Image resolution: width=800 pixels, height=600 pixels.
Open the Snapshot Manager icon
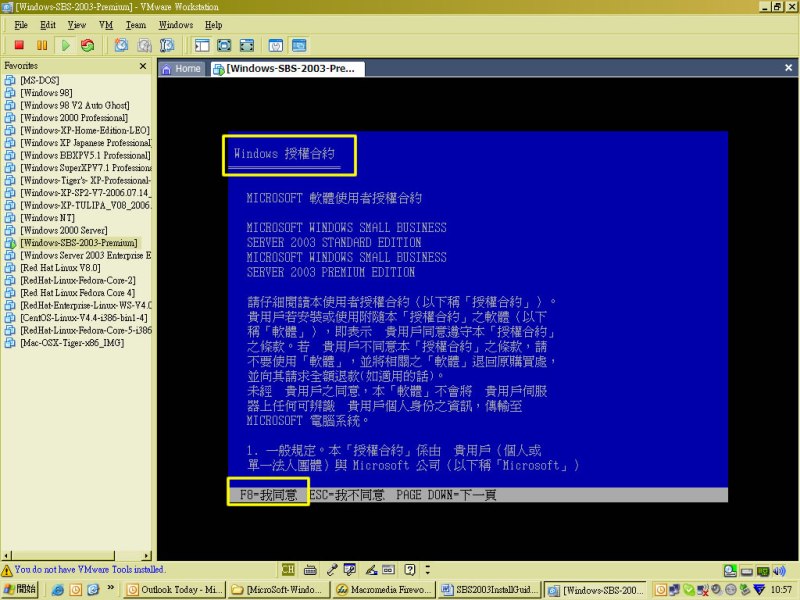point(167,45)
